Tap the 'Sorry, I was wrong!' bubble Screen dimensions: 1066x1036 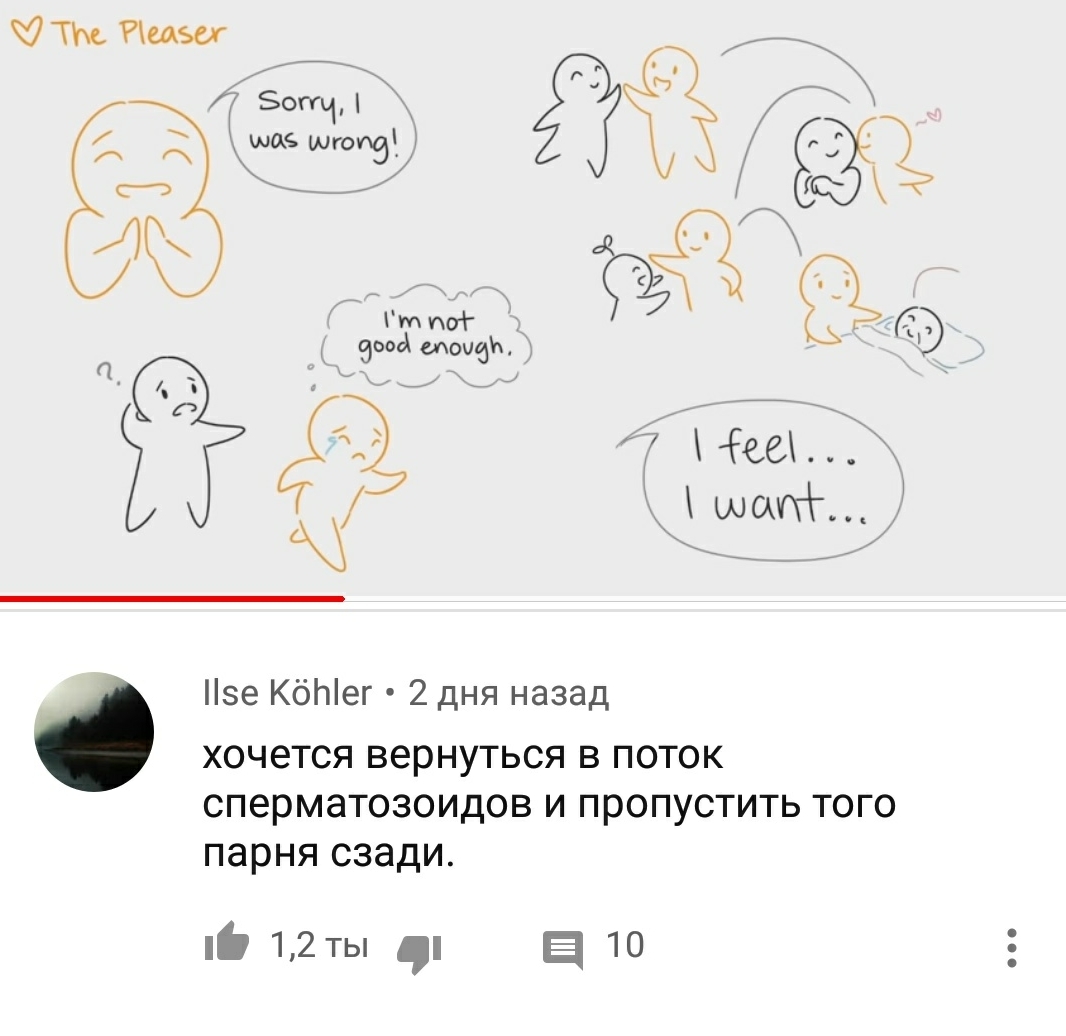318,127
